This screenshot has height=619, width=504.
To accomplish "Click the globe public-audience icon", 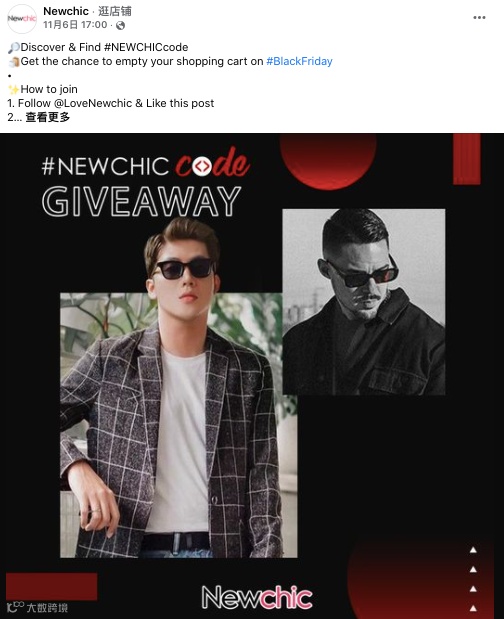I will (x=120, y=26).
